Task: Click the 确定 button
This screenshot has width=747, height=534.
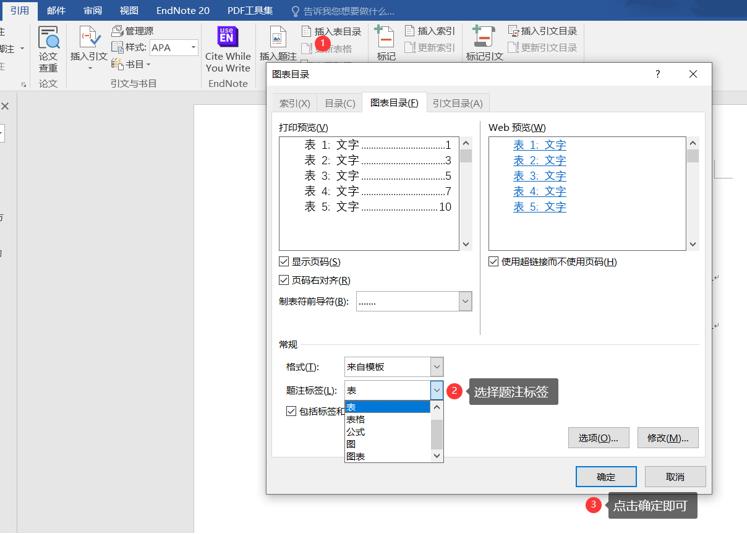Action: 606,476
